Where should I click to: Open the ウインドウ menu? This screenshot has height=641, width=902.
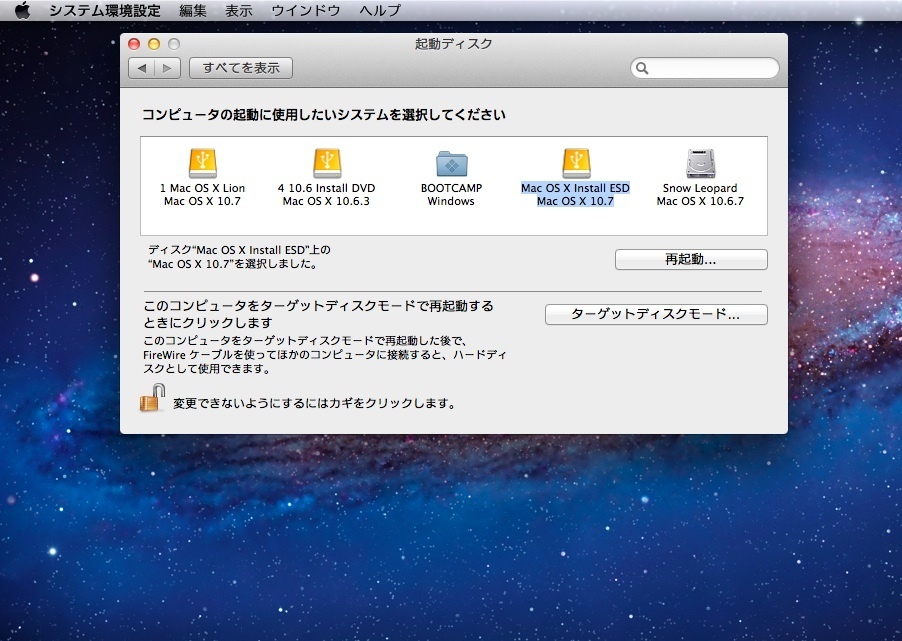pos(306,11)
